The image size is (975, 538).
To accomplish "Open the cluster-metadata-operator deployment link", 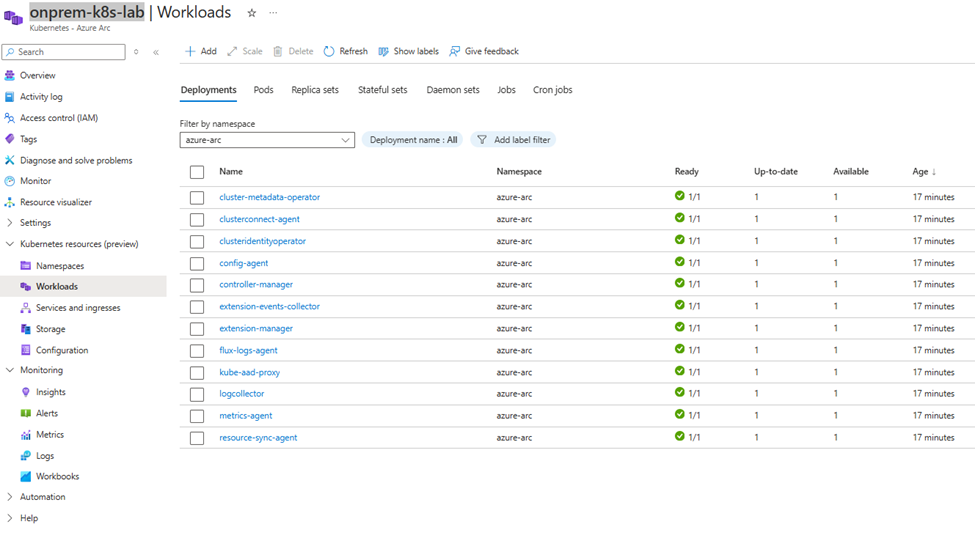I will (269, 197).
